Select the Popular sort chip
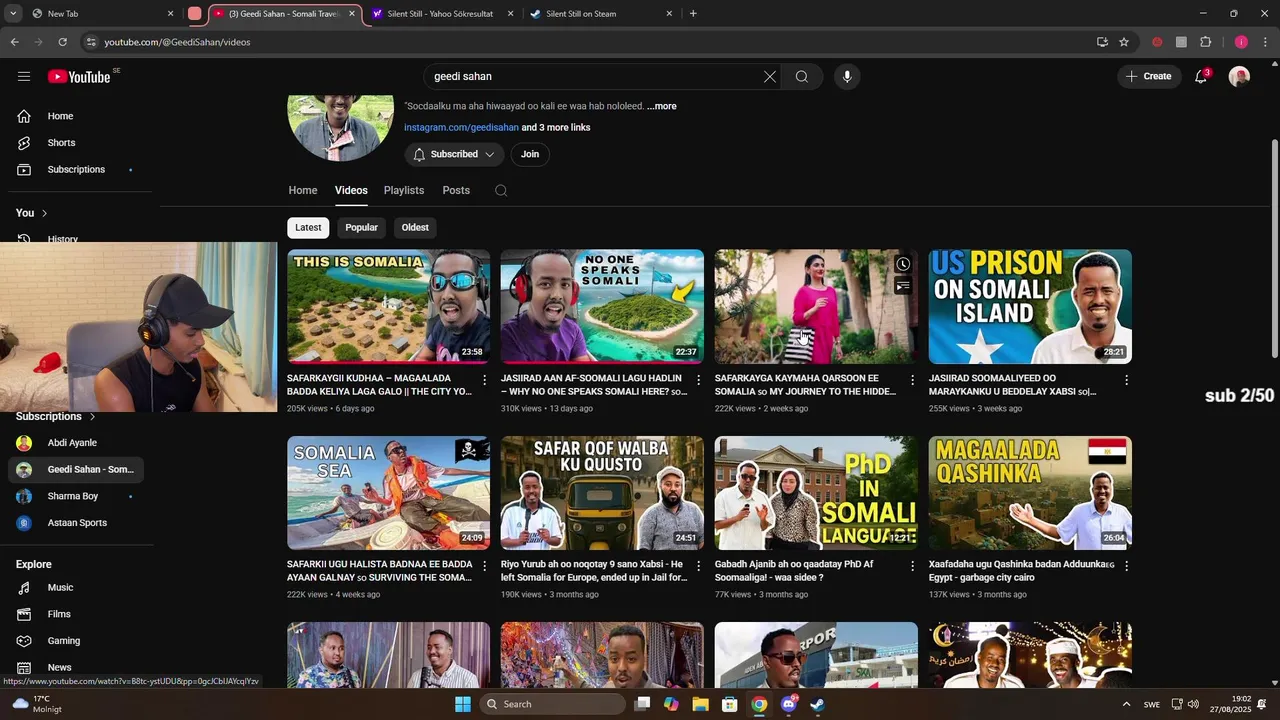The image size is (1280, 720). (361, 227)
